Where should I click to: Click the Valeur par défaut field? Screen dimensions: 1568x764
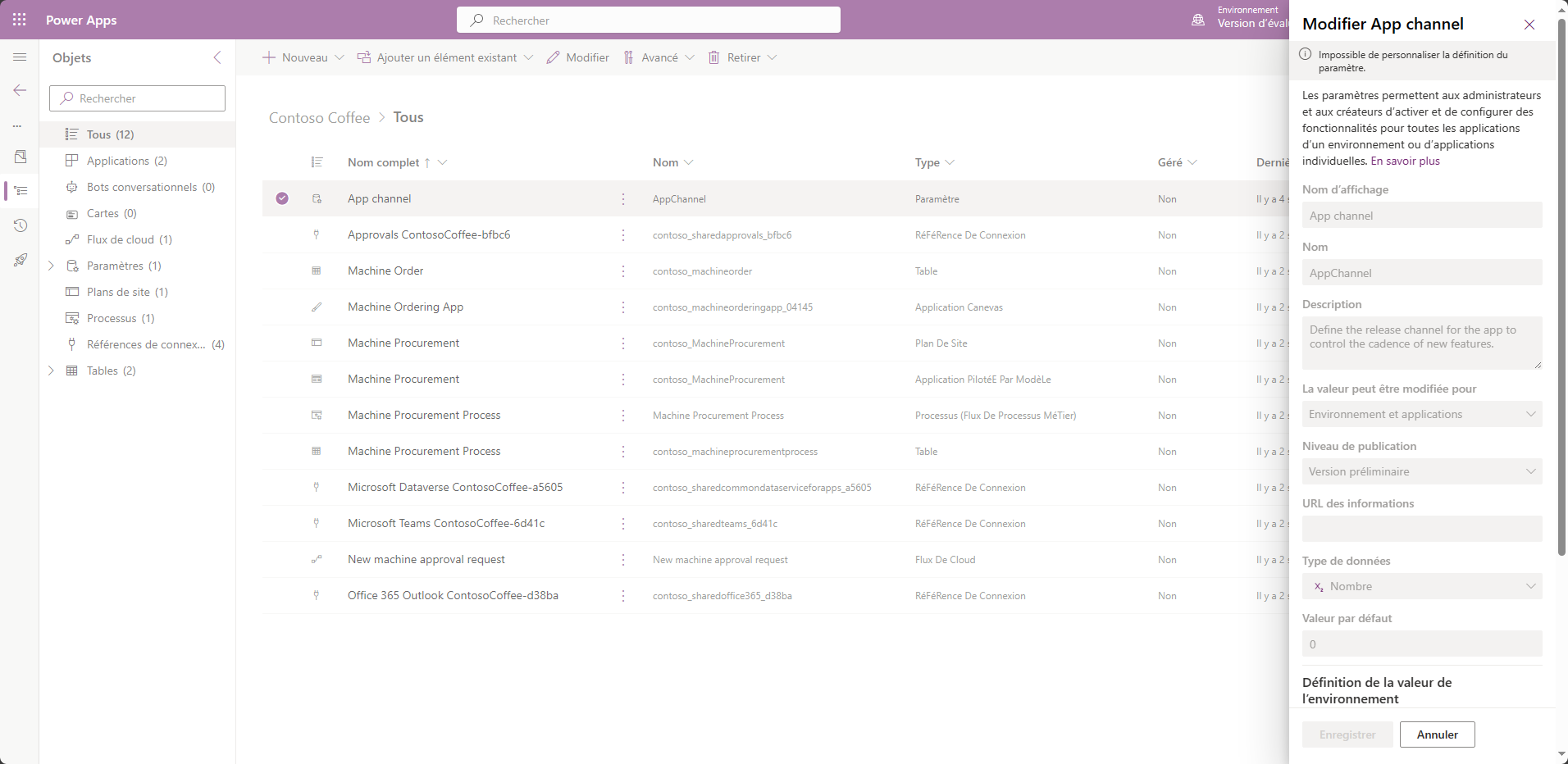click(x=1422, y=643)
